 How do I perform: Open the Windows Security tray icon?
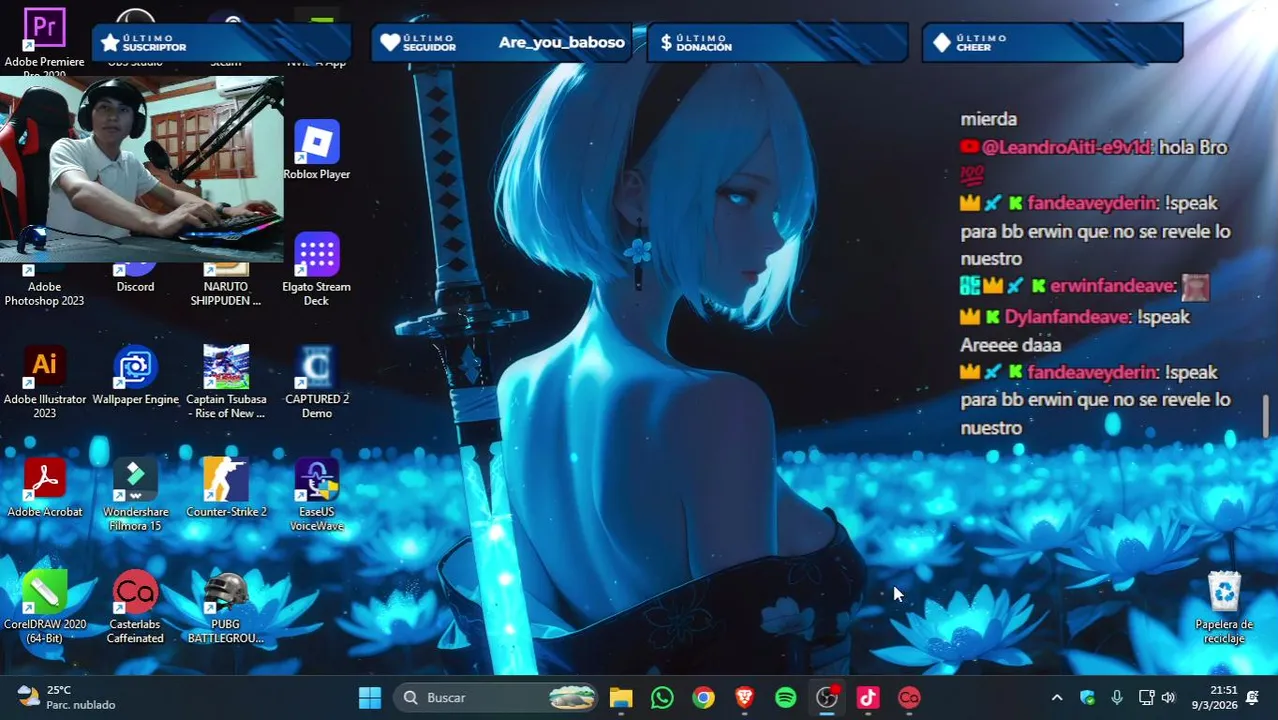click(1087, 697)
